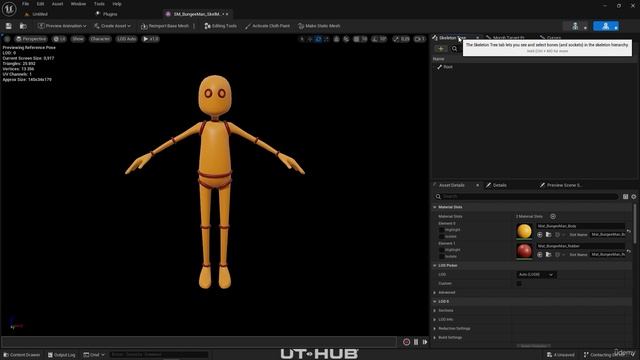The width and height of the screenshot is (640, 360).
Task: Click the add (+) icon in Skeleton Tree
Action: coord(440,49)
